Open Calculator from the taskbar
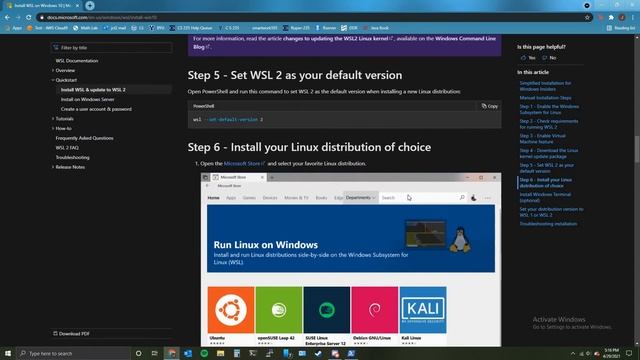 coord(237,353)
